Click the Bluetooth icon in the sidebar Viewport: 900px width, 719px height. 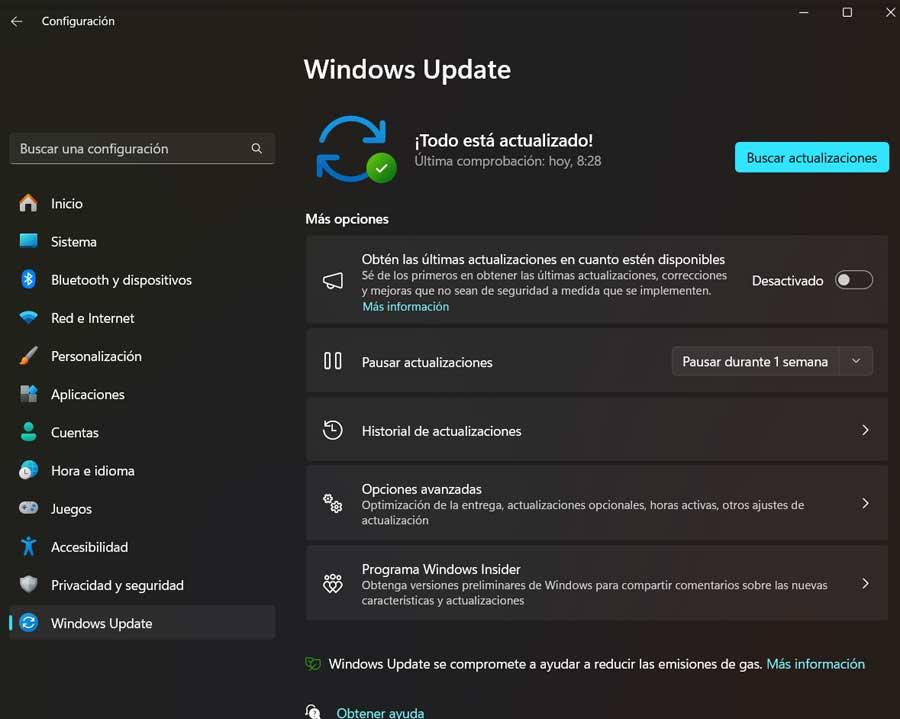(x=28, y=279)
